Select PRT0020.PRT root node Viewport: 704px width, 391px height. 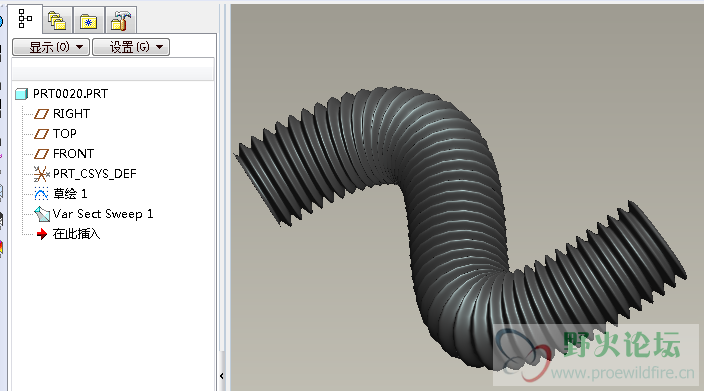point(70,93)
